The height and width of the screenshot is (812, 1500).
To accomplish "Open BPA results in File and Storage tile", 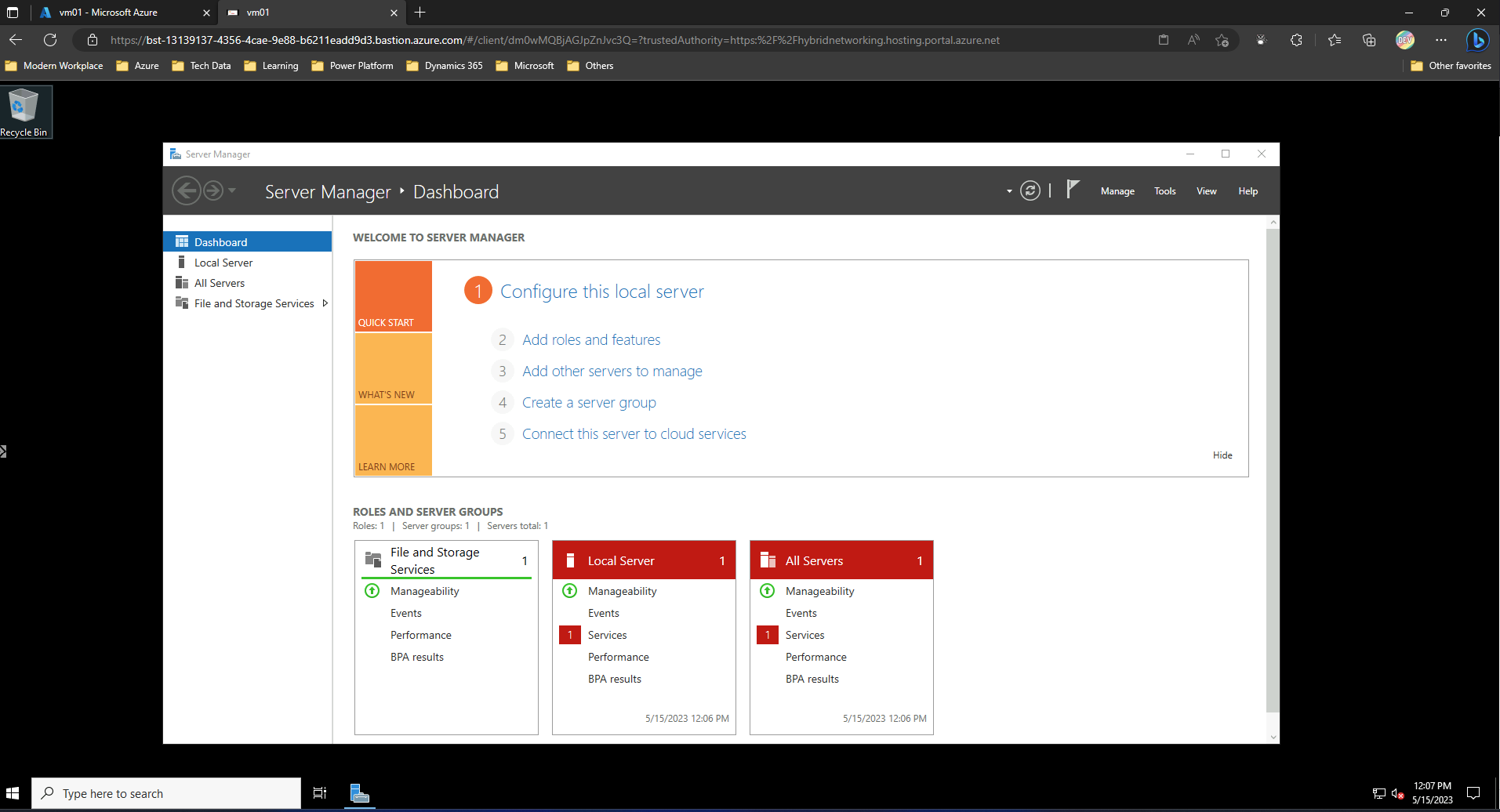I will 417,657.
